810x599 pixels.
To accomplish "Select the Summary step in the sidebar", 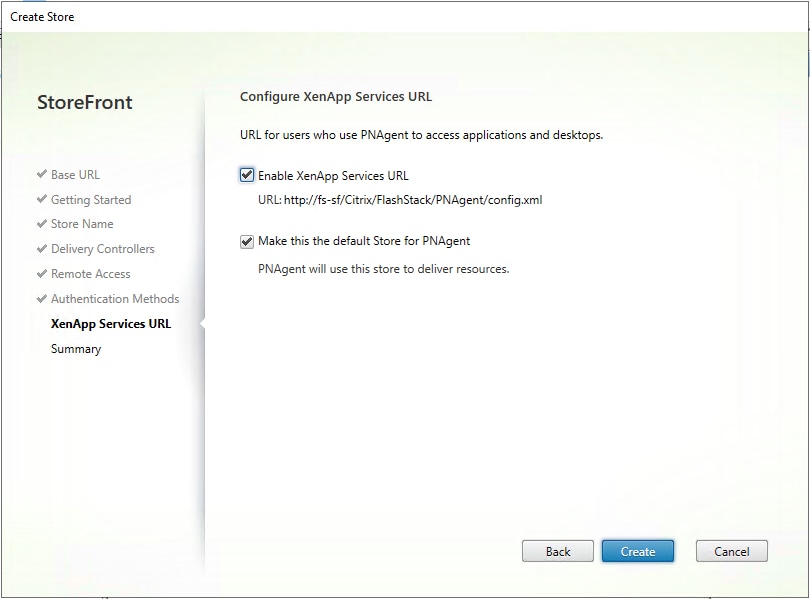I will pyautogui.click(x=74, y=349).
